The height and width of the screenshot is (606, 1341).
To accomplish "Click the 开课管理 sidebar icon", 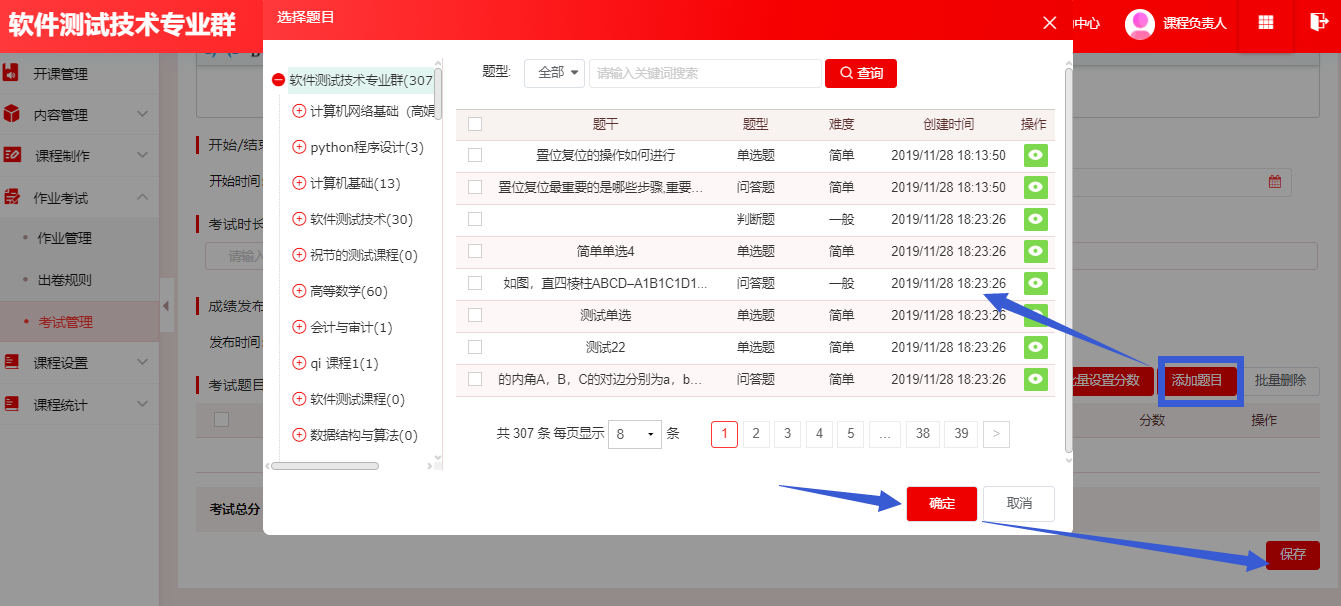I will tap(11, 73).
